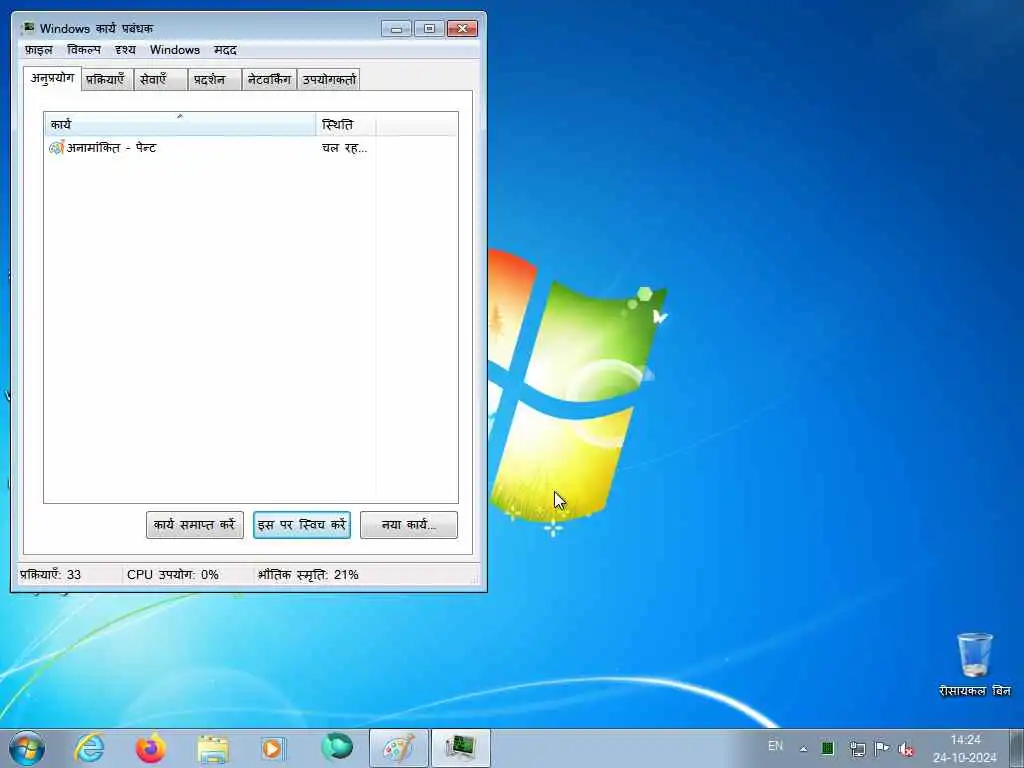
Task: Switch to the अनुप्रयोग tab
Action: point(52,78)
